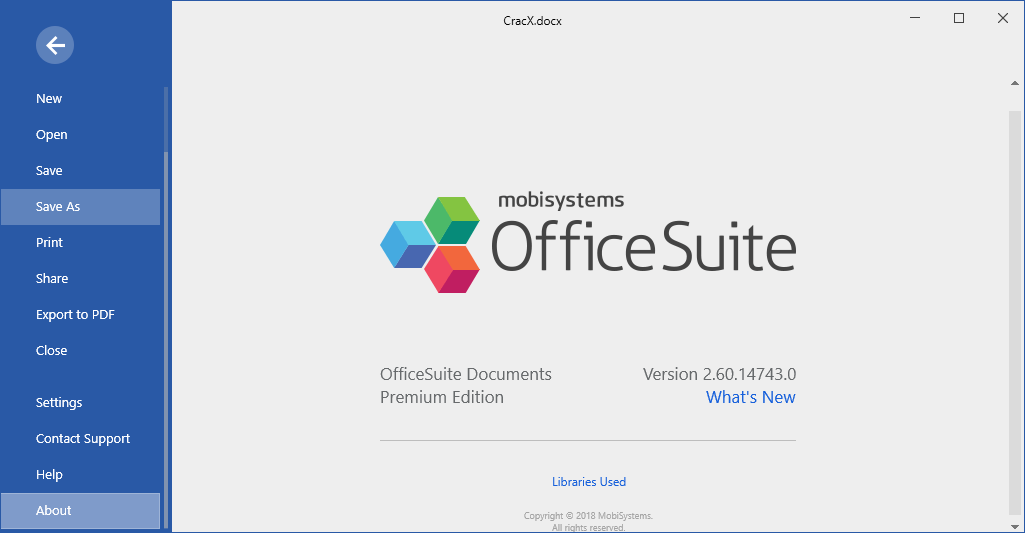This screenshot has width=1025, height=533.
Task: Open the Help entry
Action: (x=80, y=475)
